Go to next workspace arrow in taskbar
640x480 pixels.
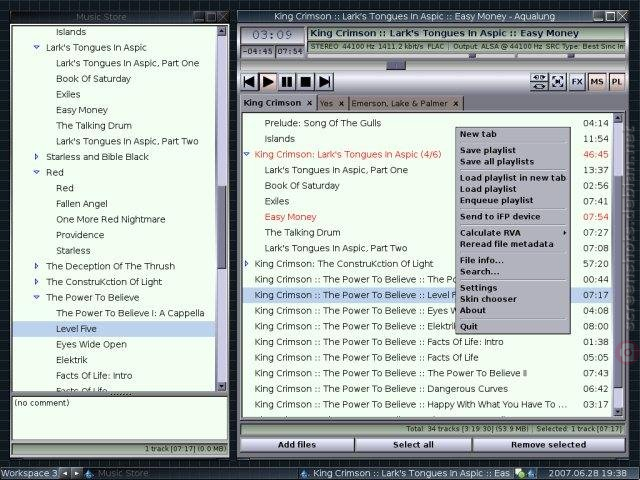click(x=76, y=473)
